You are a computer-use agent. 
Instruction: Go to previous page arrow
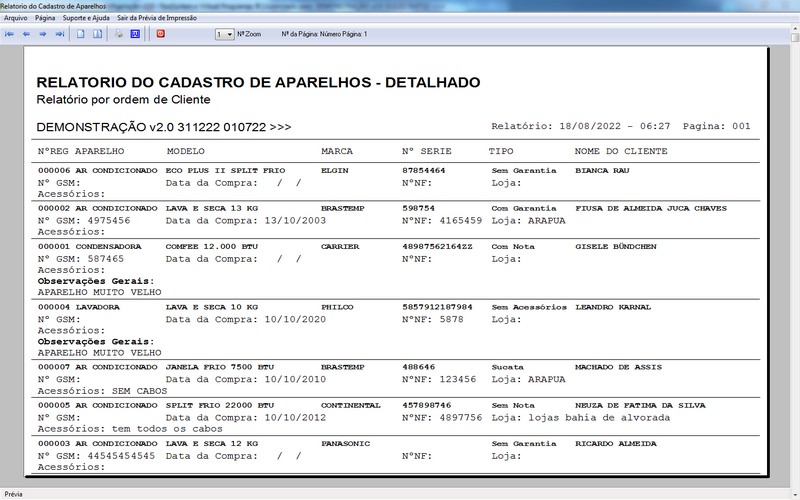[26, 34]
